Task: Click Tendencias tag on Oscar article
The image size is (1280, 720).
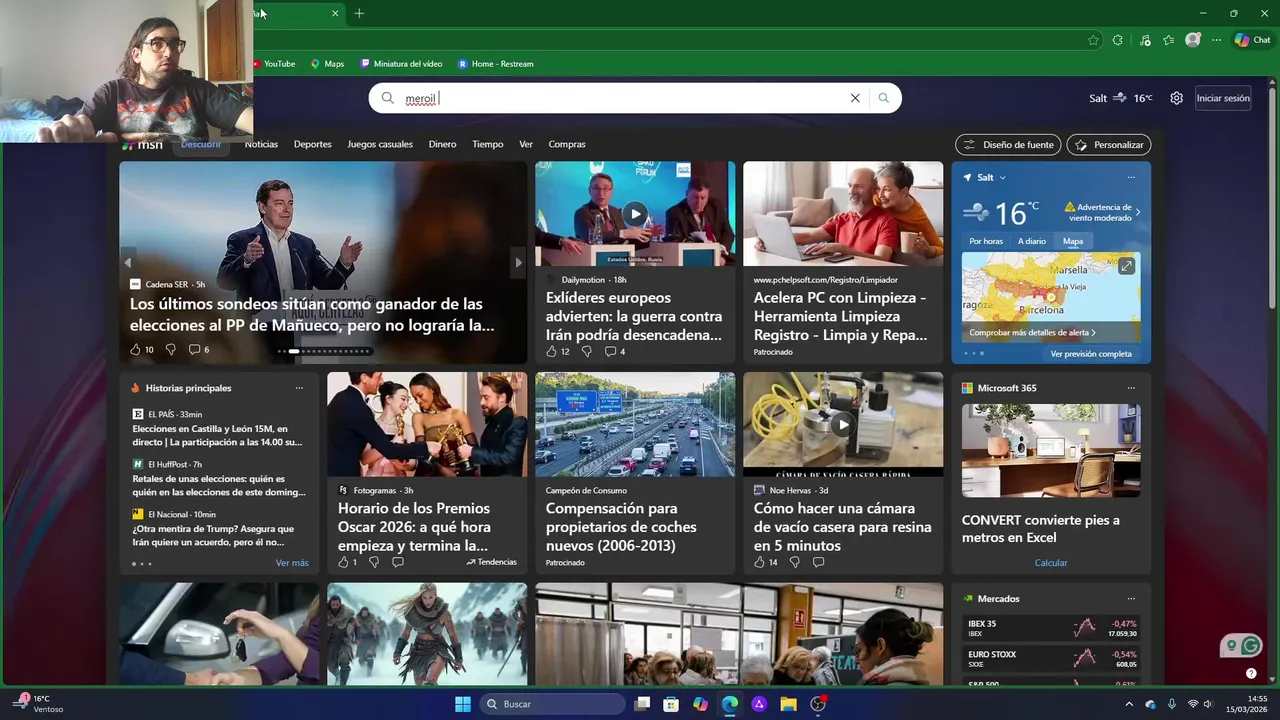Action: (x=491, y=562)
